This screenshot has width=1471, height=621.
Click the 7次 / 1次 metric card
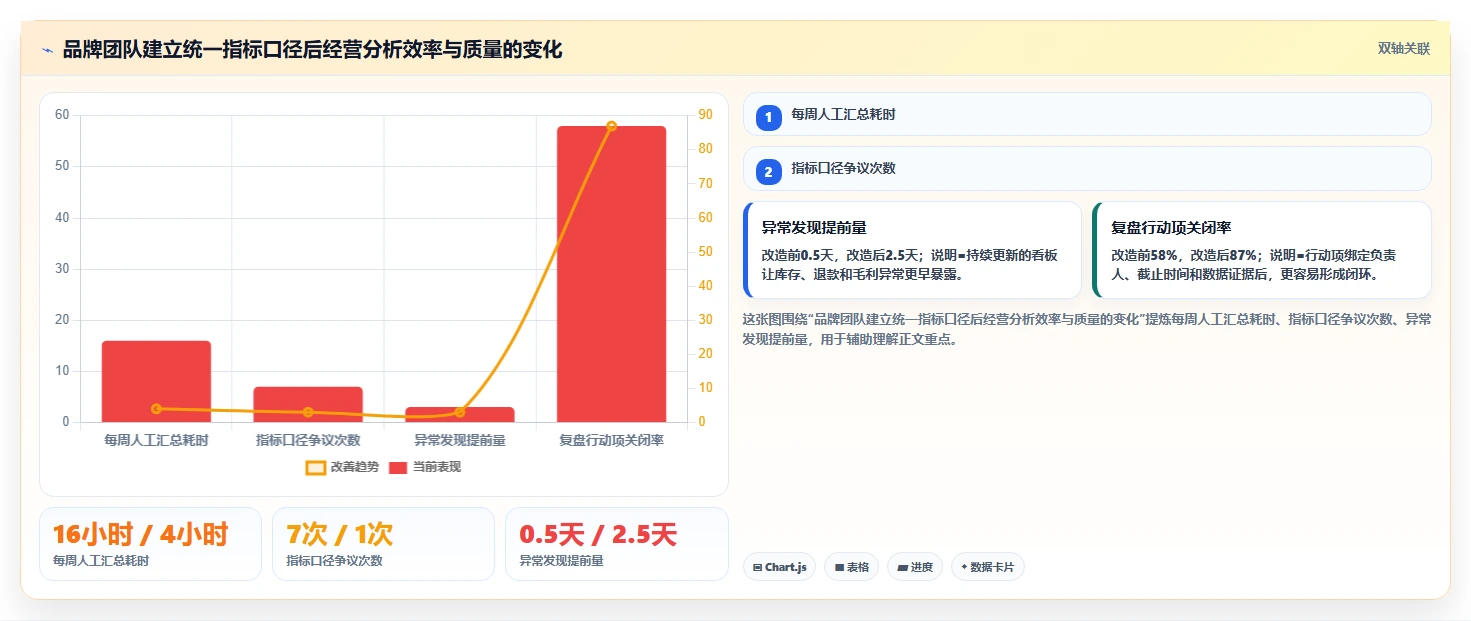(x=383, y=544)
